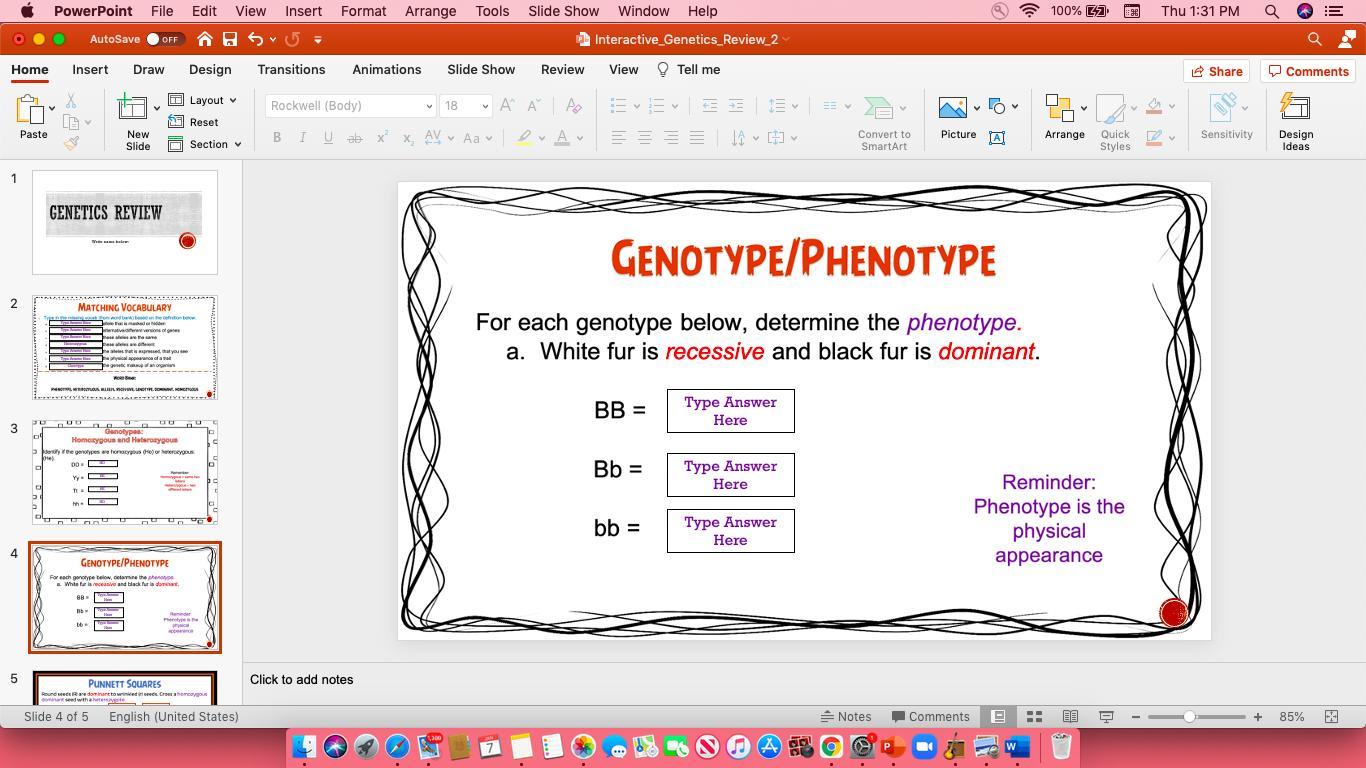
Task: Adjust the zoom slider handle
Action: click(x=1189, y=717)
